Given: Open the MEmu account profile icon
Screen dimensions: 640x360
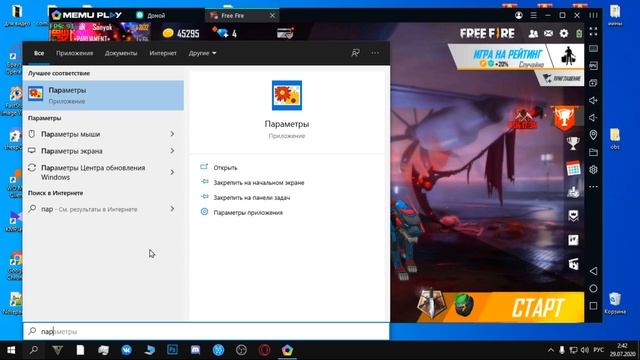Looking at the screenshot, I should click(519, 15).
